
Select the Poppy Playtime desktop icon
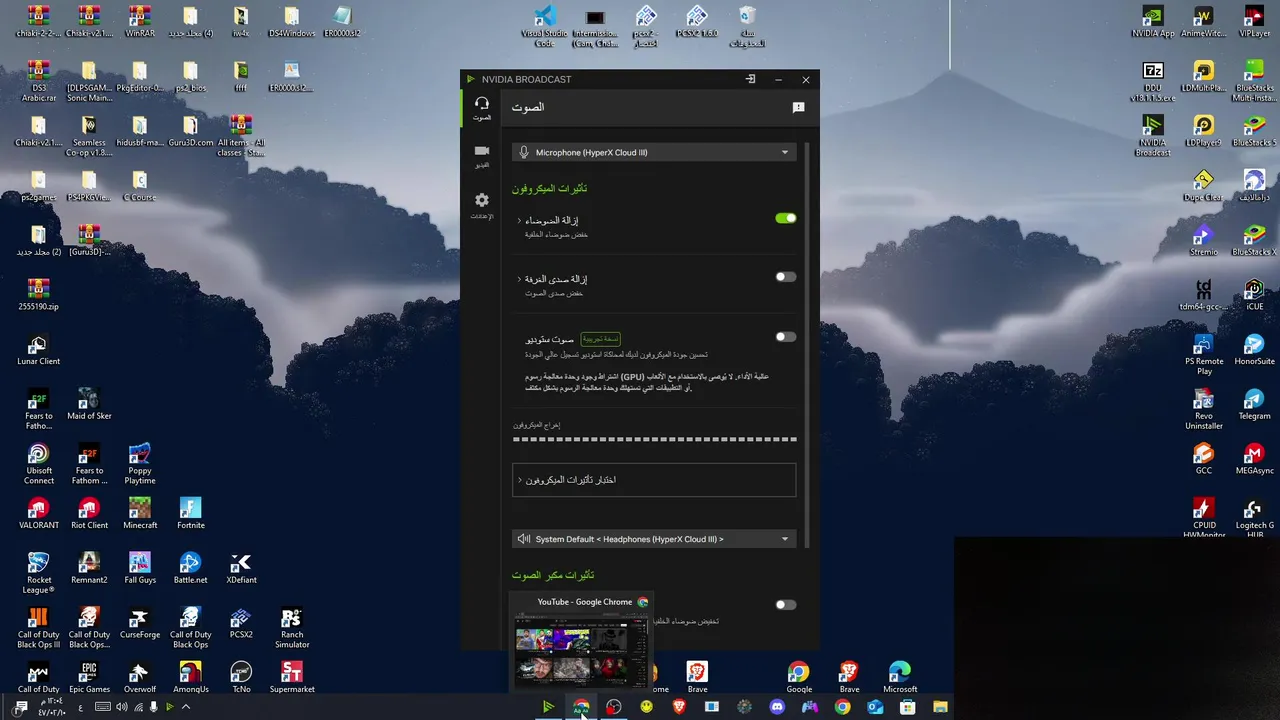click(140, 463)
